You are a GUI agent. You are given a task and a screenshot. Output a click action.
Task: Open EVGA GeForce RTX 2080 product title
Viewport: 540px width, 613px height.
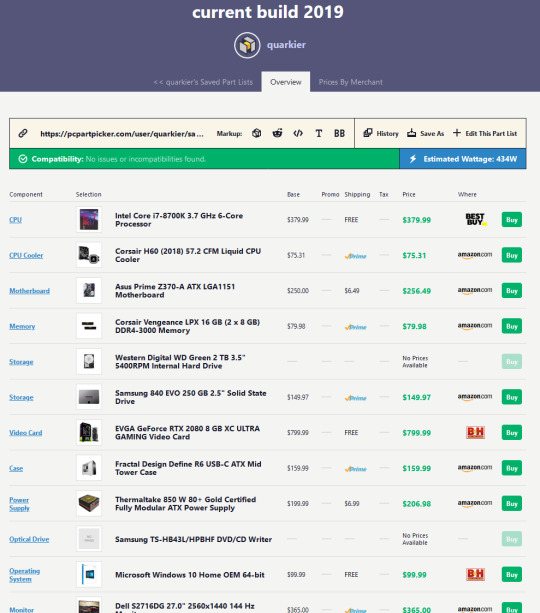187,433
